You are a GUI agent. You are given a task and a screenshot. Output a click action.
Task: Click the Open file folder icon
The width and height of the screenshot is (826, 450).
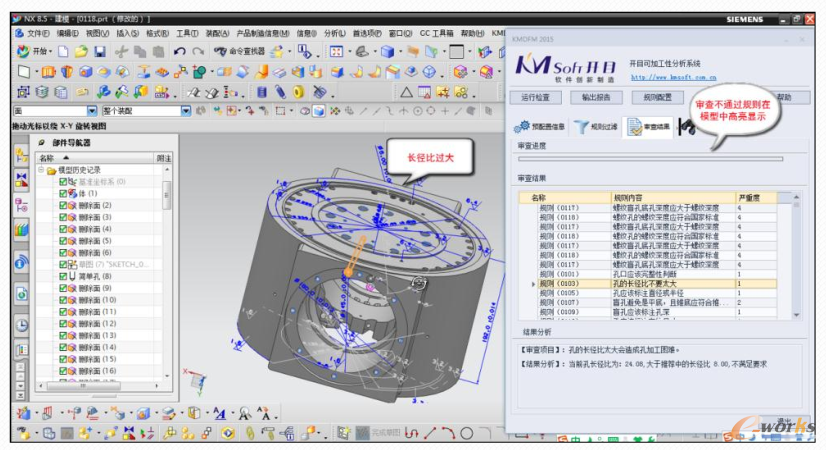82,51
